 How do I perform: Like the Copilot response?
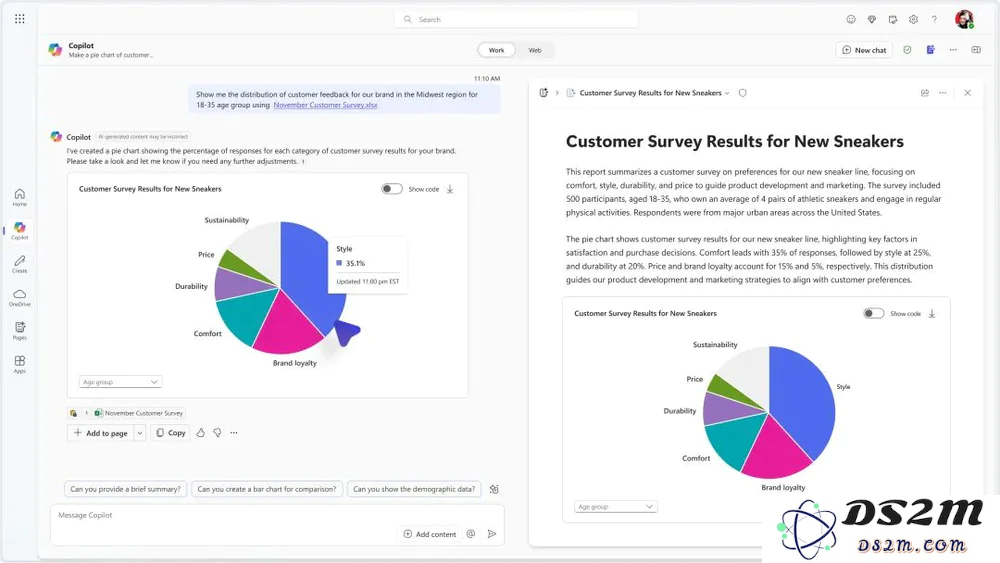coord(200,432)
